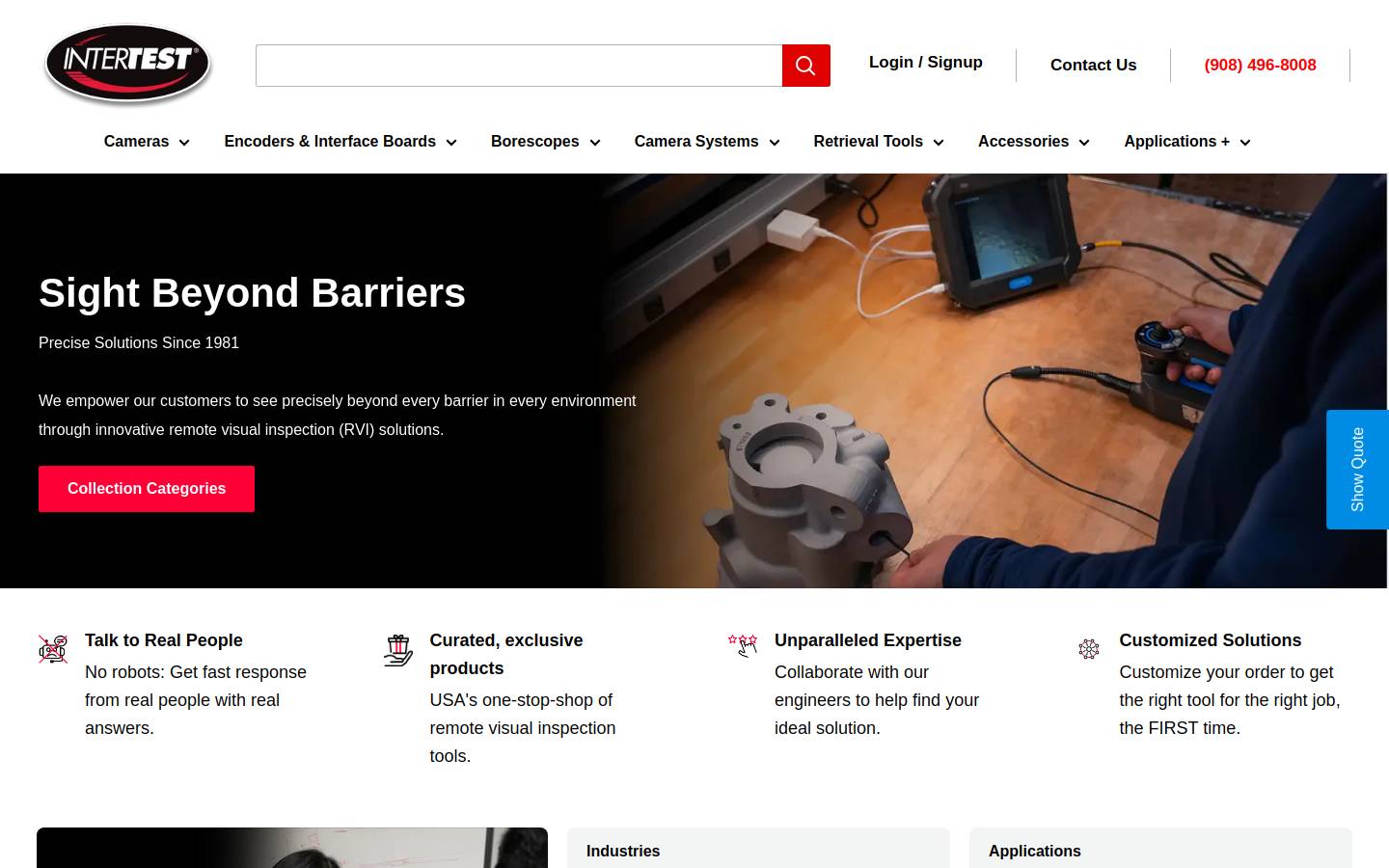Image resolution: width=1389 pixels, height=868 pixels.
Task: Open Encoders & Interface Boards menu
Action: point(330,141)
